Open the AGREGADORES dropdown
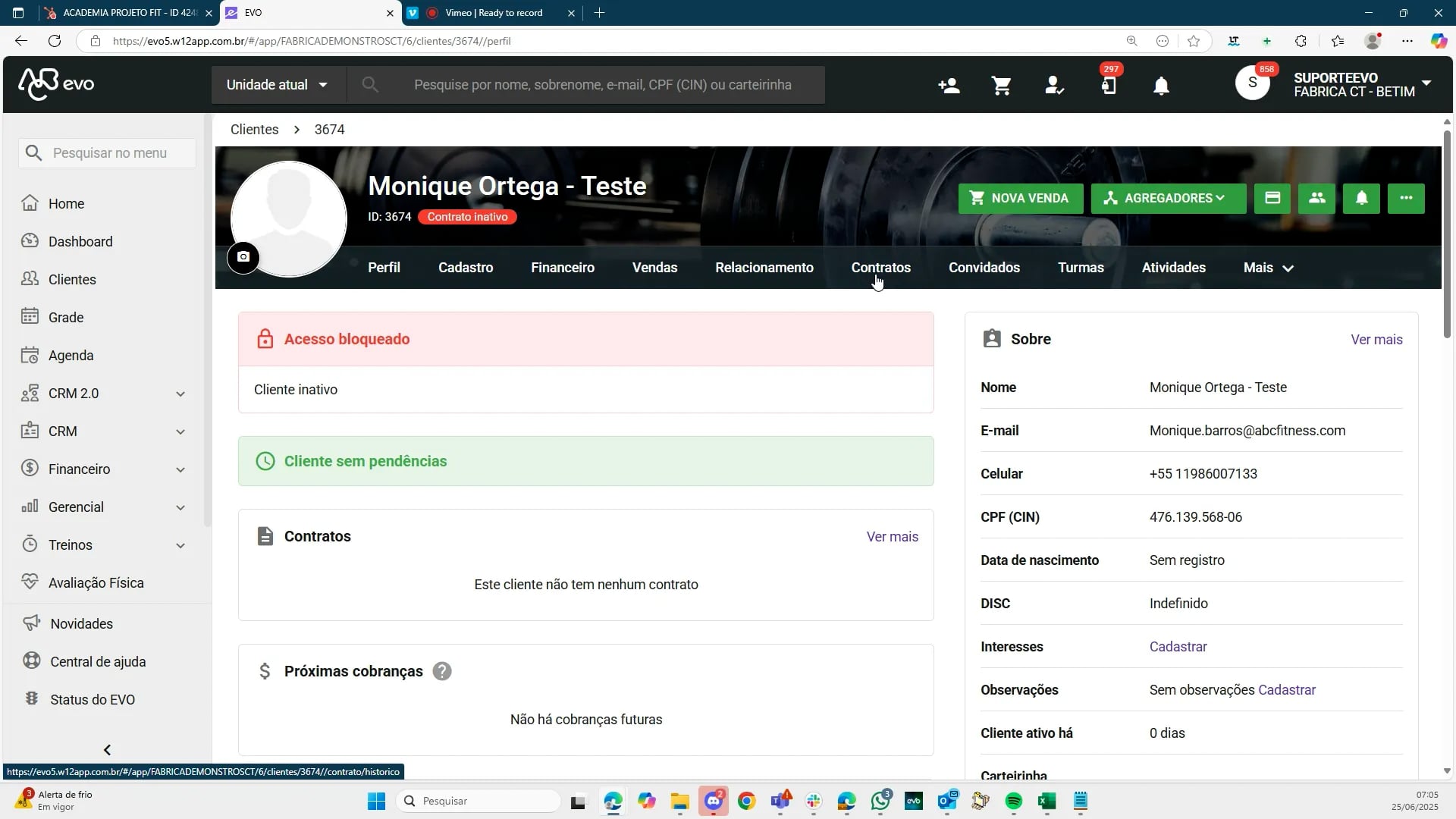 [x=1167, y=198]
